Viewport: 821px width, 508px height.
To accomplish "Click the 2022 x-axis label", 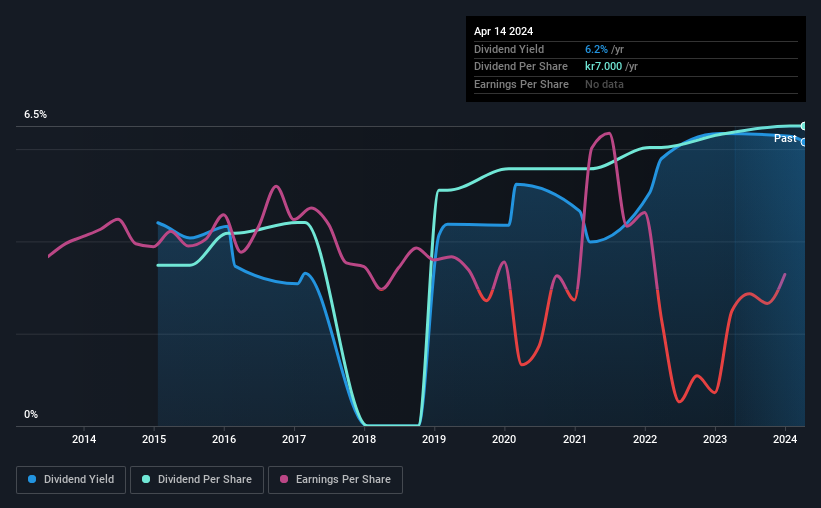I will click(645, 439).
